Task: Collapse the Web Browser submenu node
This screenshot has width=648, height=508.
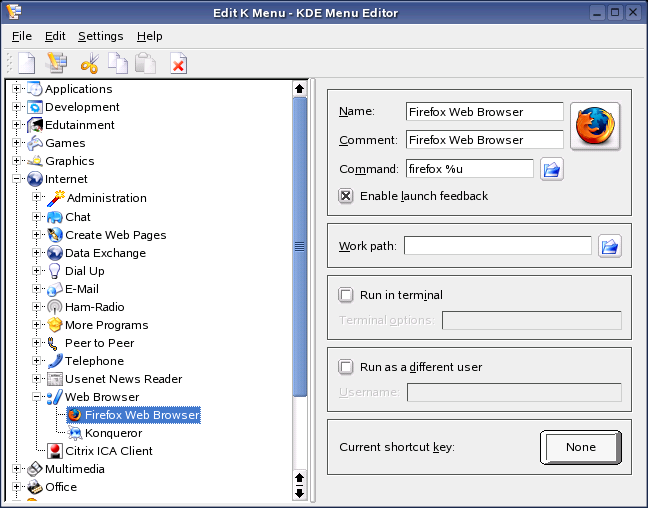Action: [x=36, y=397]
